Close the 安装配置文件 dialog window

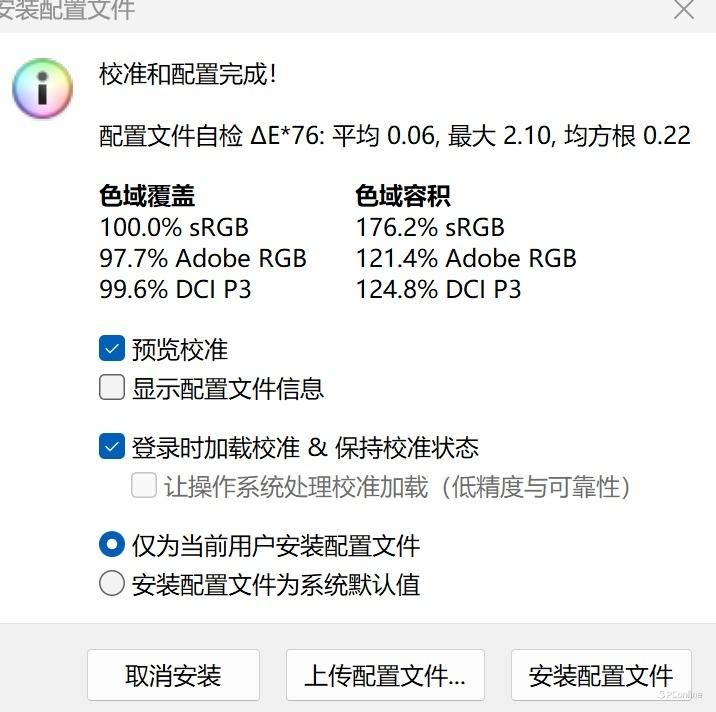pos(684,10)
